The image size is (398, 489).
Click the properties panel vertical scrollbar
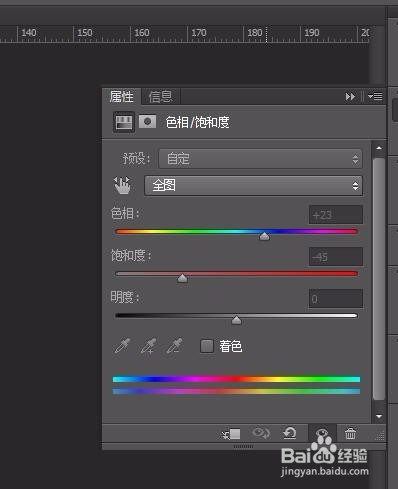379,279
